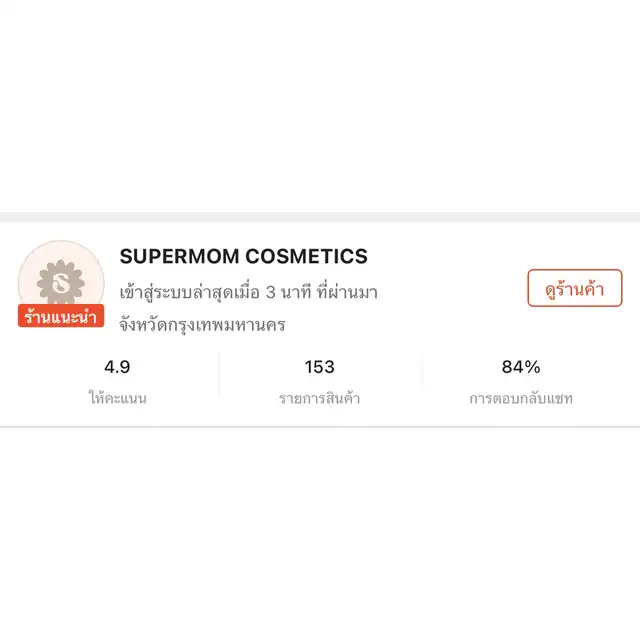Open the SUPERMOM COSMETICS shop name

[244, 256]
